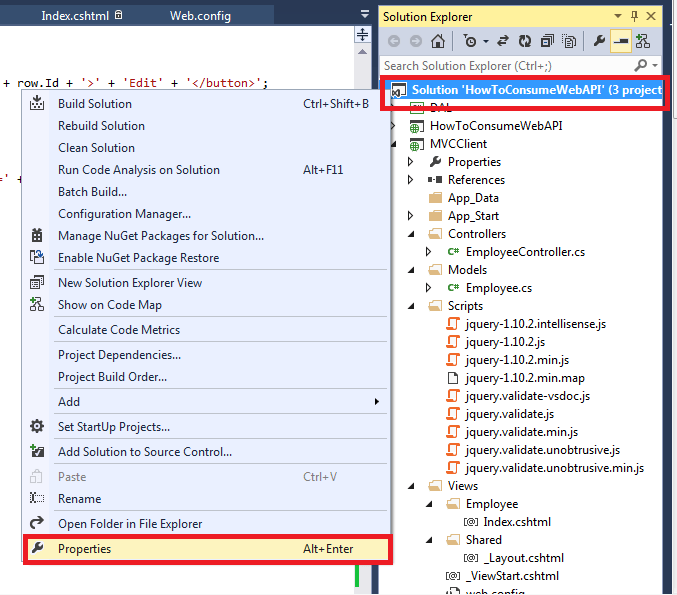Pin the Solution Explorer panel
677x595 pixels.
pos(634,16)
